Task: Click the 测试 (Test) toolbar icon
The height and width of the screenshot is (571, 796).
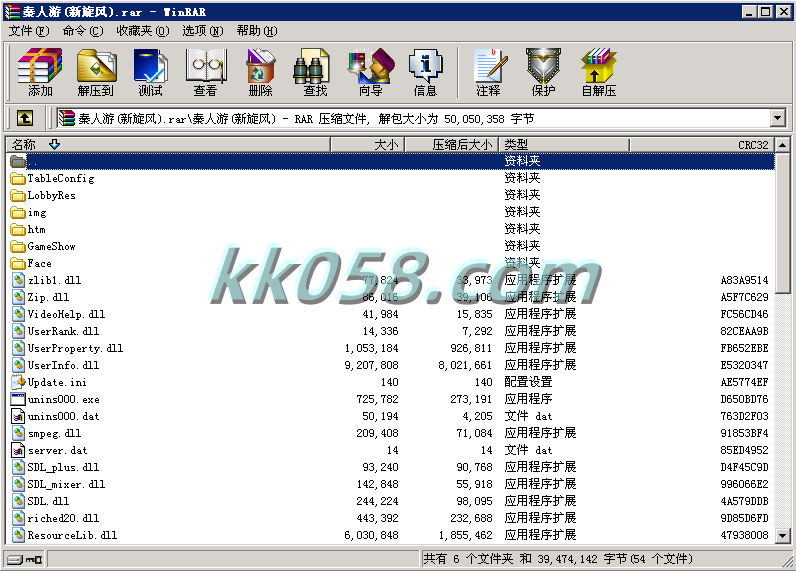Action: pos(150,72)
